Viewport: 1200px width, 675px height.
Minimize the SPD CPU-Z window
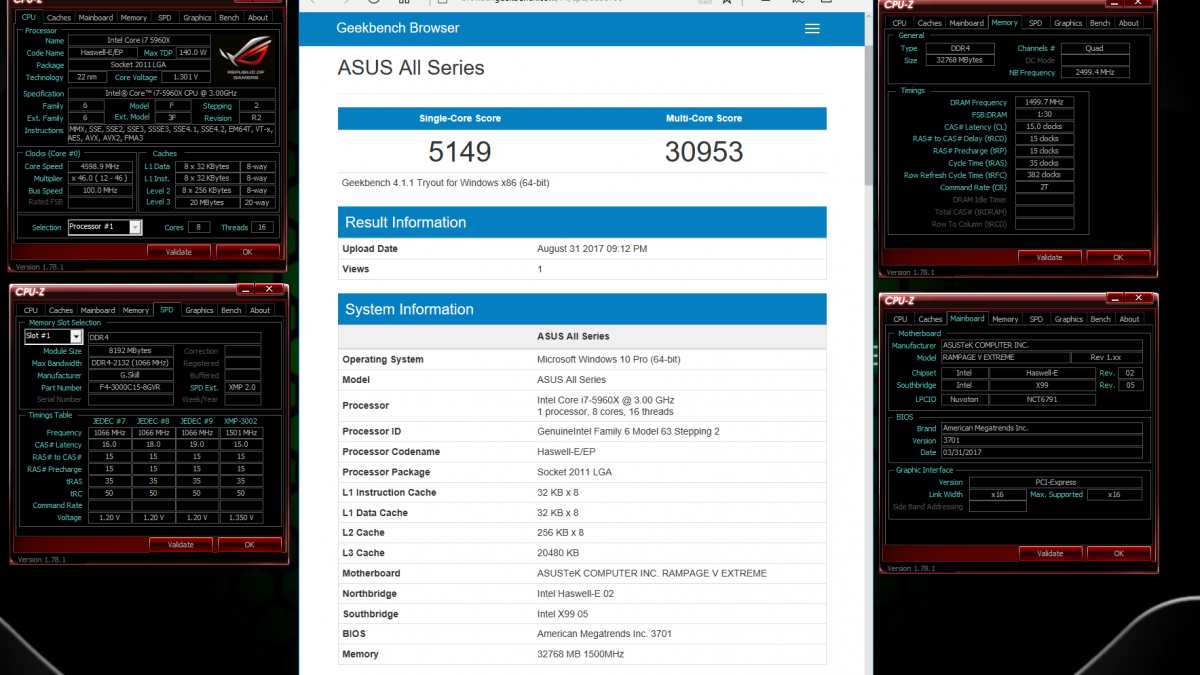[x=245, y=288]
